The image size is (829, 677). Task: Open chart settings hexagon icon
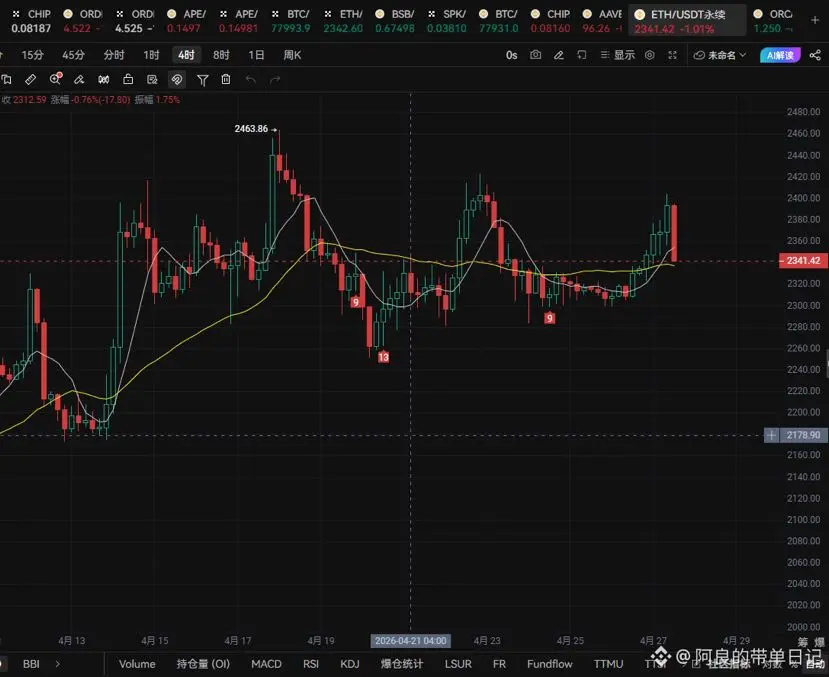pos(650,55)
